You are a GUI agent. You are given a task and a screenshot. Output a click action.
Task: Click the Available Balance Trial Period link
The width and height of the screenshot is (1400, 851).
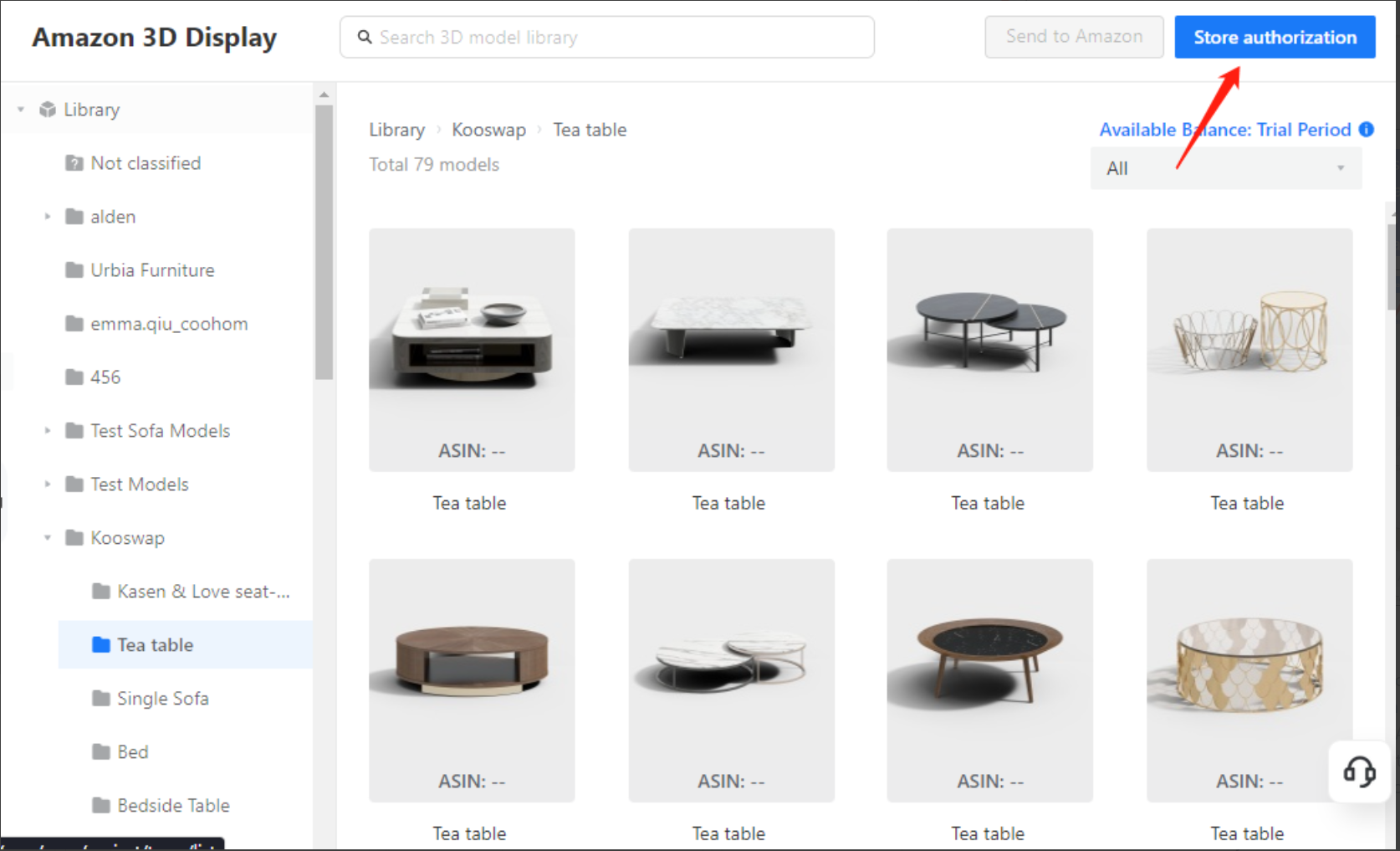pos(1224,130)
